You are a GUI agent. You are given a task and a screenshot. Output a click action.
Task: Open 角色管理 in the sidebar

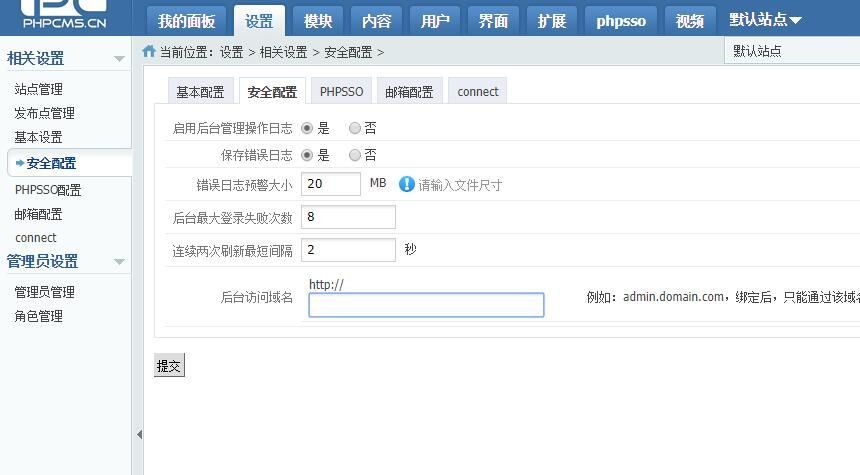[38, 316]
